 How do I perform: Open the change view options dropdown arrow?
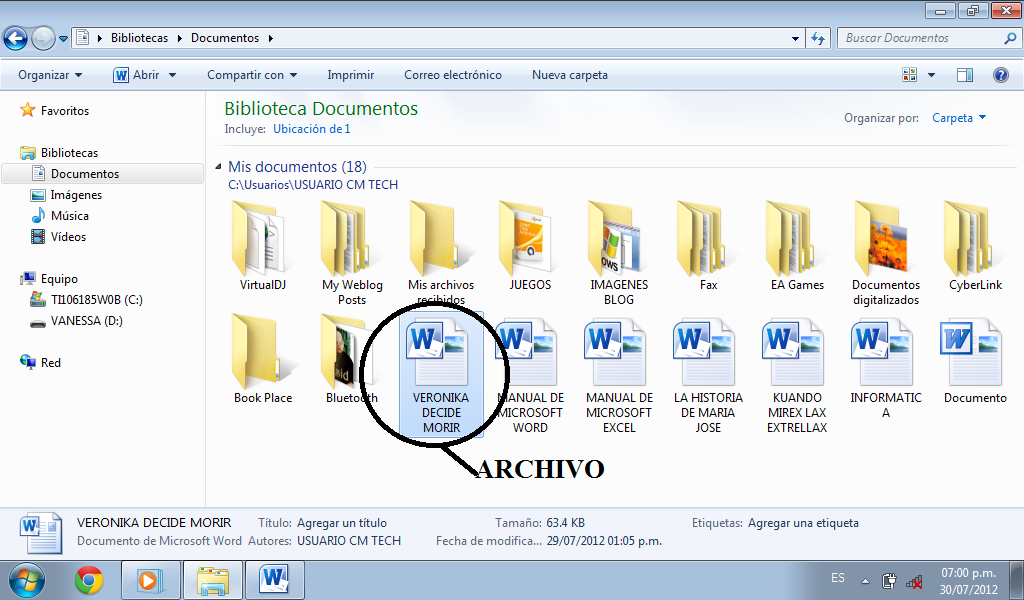931,75
